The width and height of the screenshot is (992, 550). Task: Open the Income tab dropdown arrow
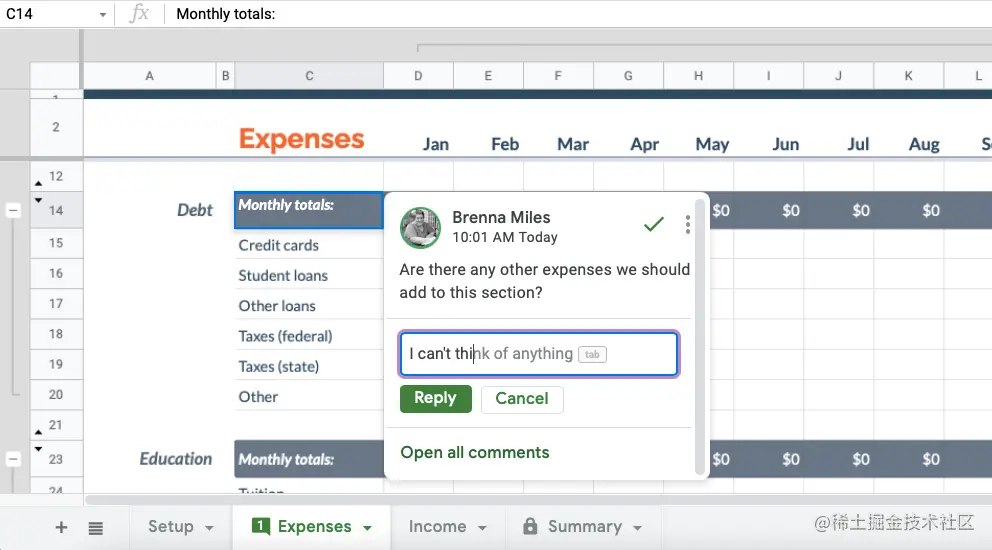483,528
